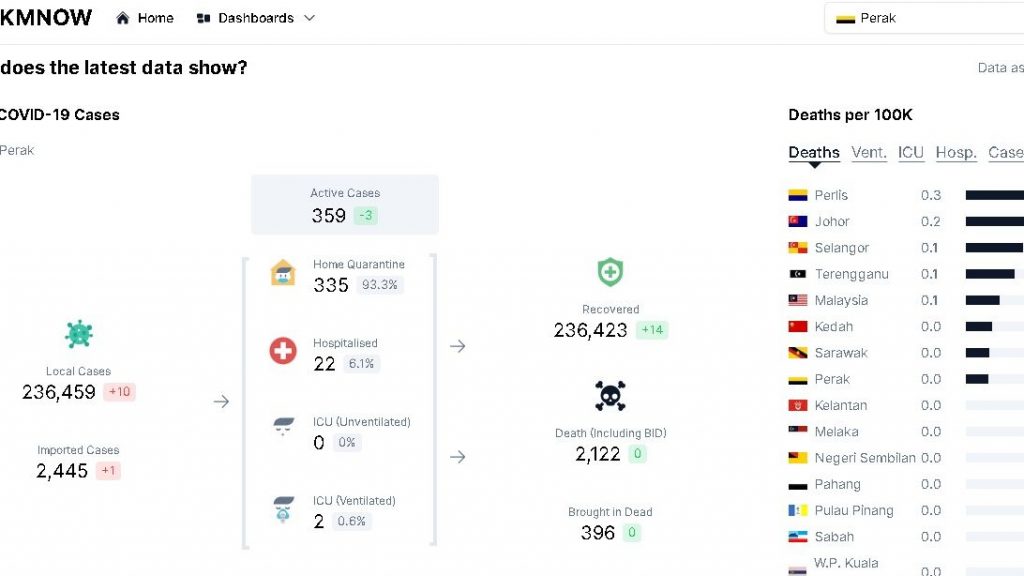Select Selangor in the ranking list

pos(841,248)
